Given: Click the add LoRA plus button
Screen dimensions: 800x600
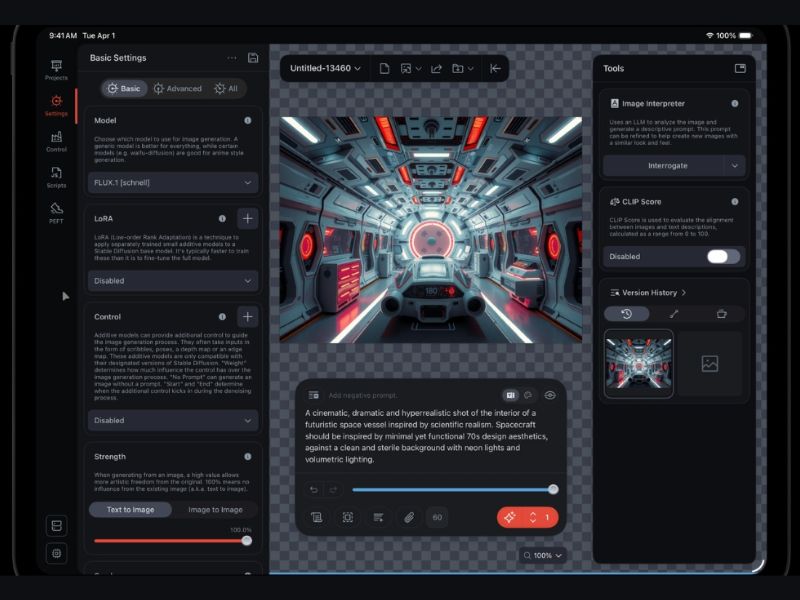Looking at the screenshot, I should [x=247, y=218].
